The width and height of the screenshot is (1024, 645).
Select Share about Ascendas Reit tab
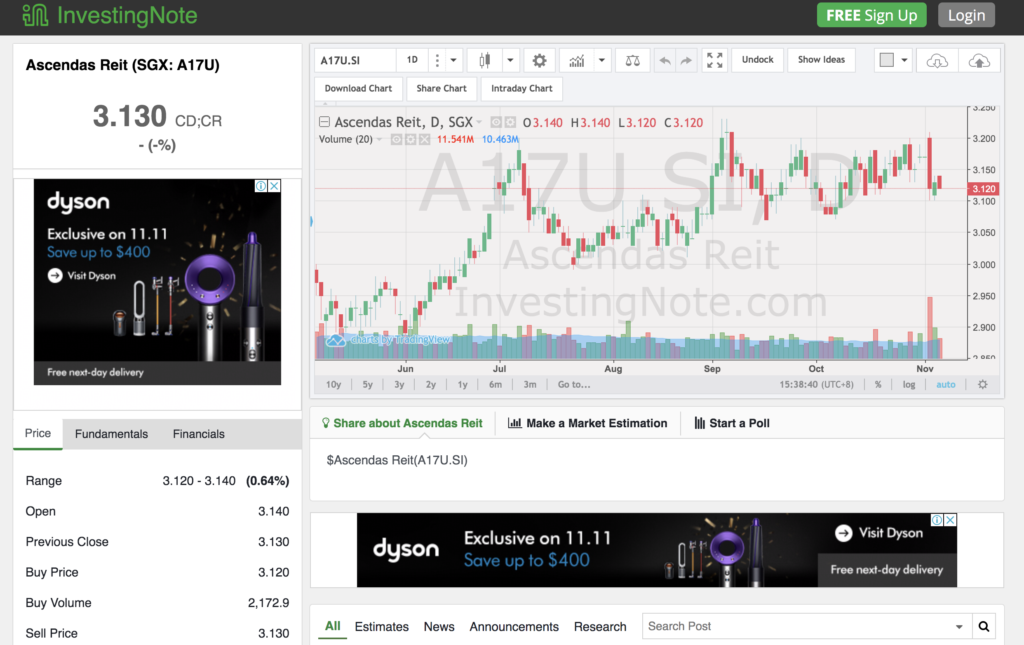tap(402, 423)
